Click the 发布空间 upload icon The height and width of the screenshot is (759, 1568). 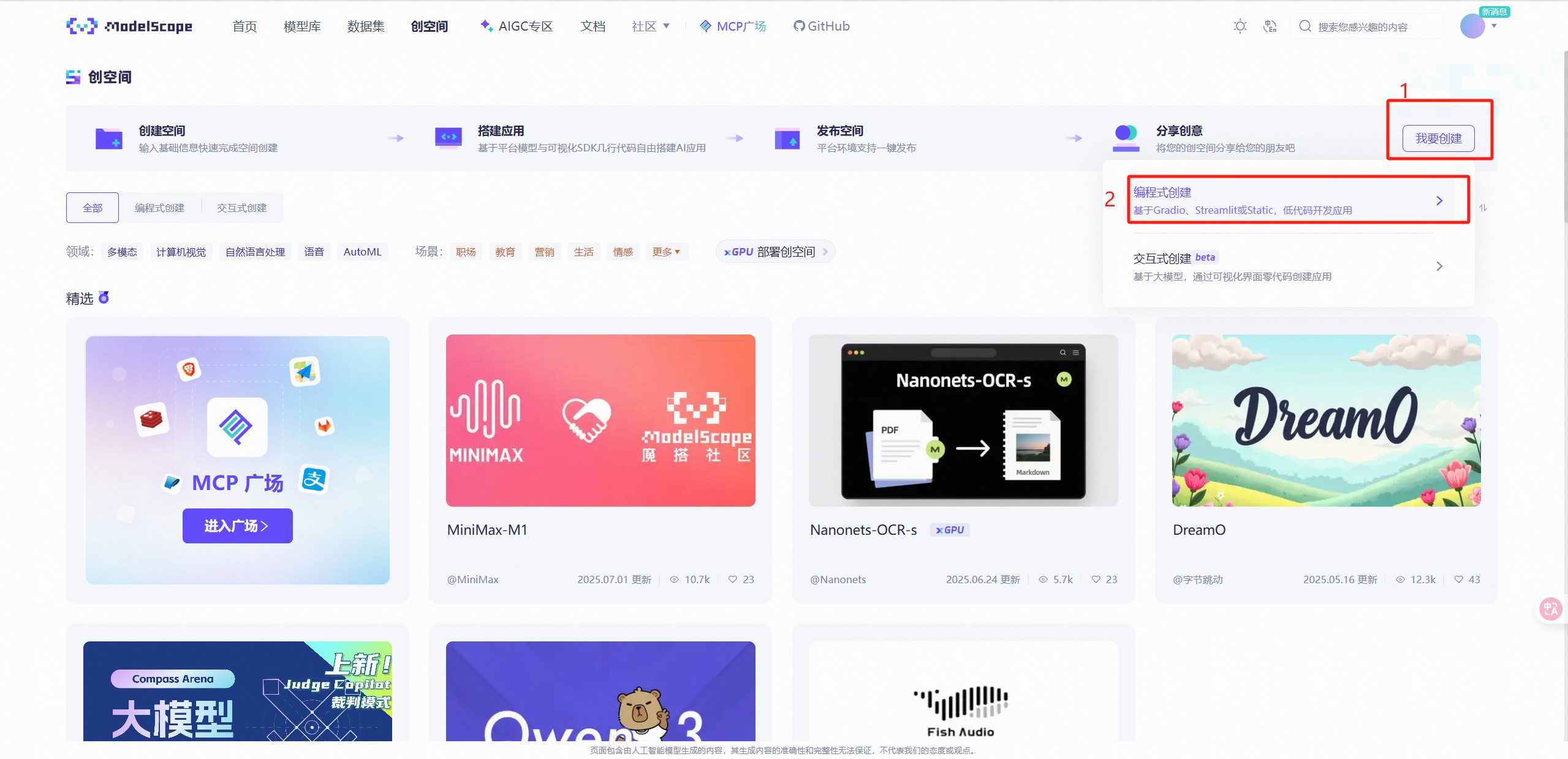pyautogui.click(x=787, y=138)
